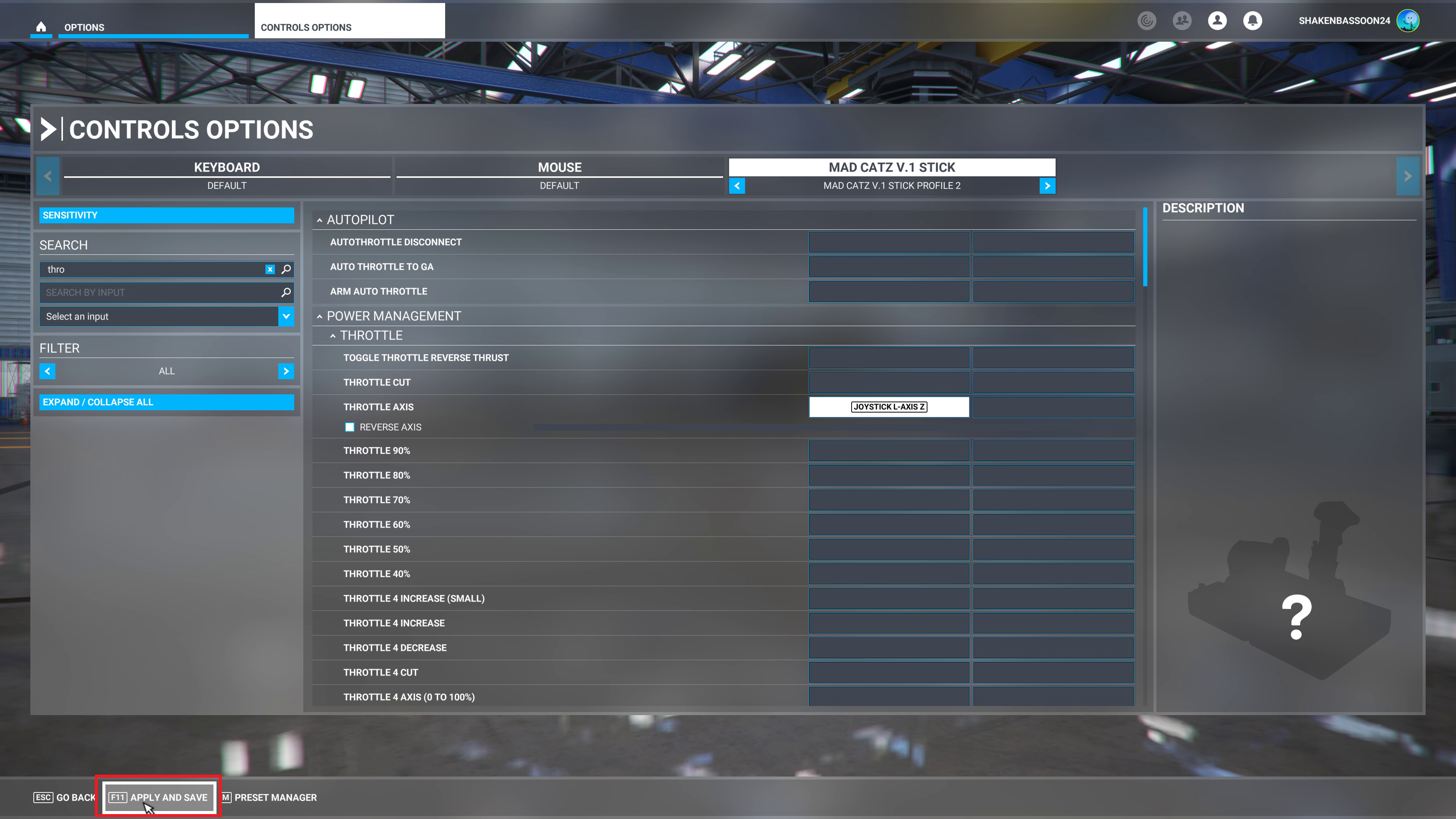Image resolution: width=1456 pixels, height=819 pixels.
Task: Switch to next stick profile arrow
Action: 1047,185
